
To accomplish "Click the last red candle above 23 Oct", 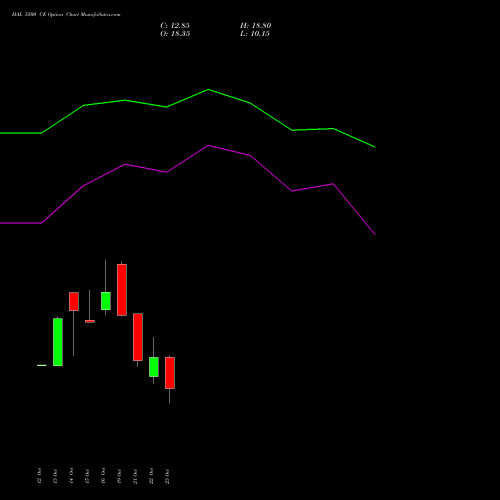I will (170, 373).
